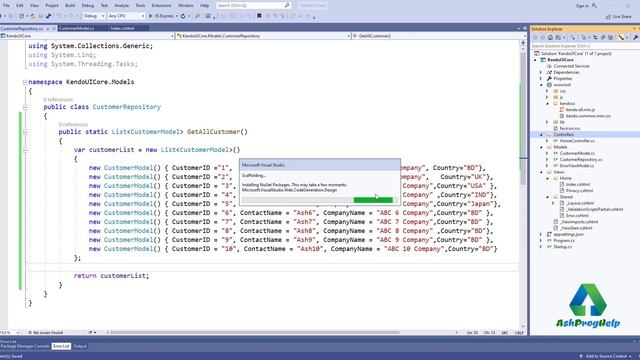Select CustomerRepository.cs in Solution Explorer
Screen dimensions: 640x360
point(580,160)
